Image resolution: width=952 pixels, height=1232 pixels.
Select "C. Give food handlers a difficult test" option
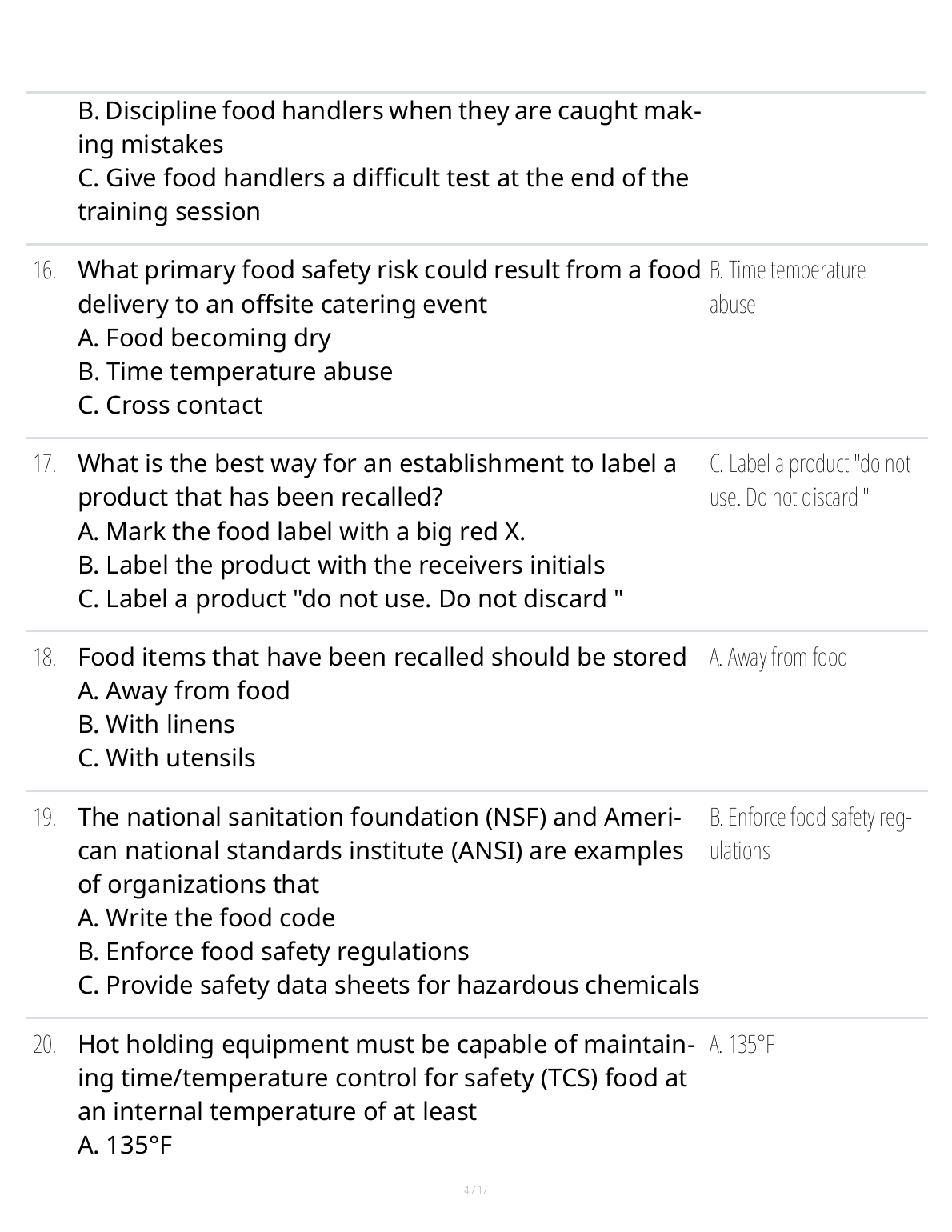point(383,194)
